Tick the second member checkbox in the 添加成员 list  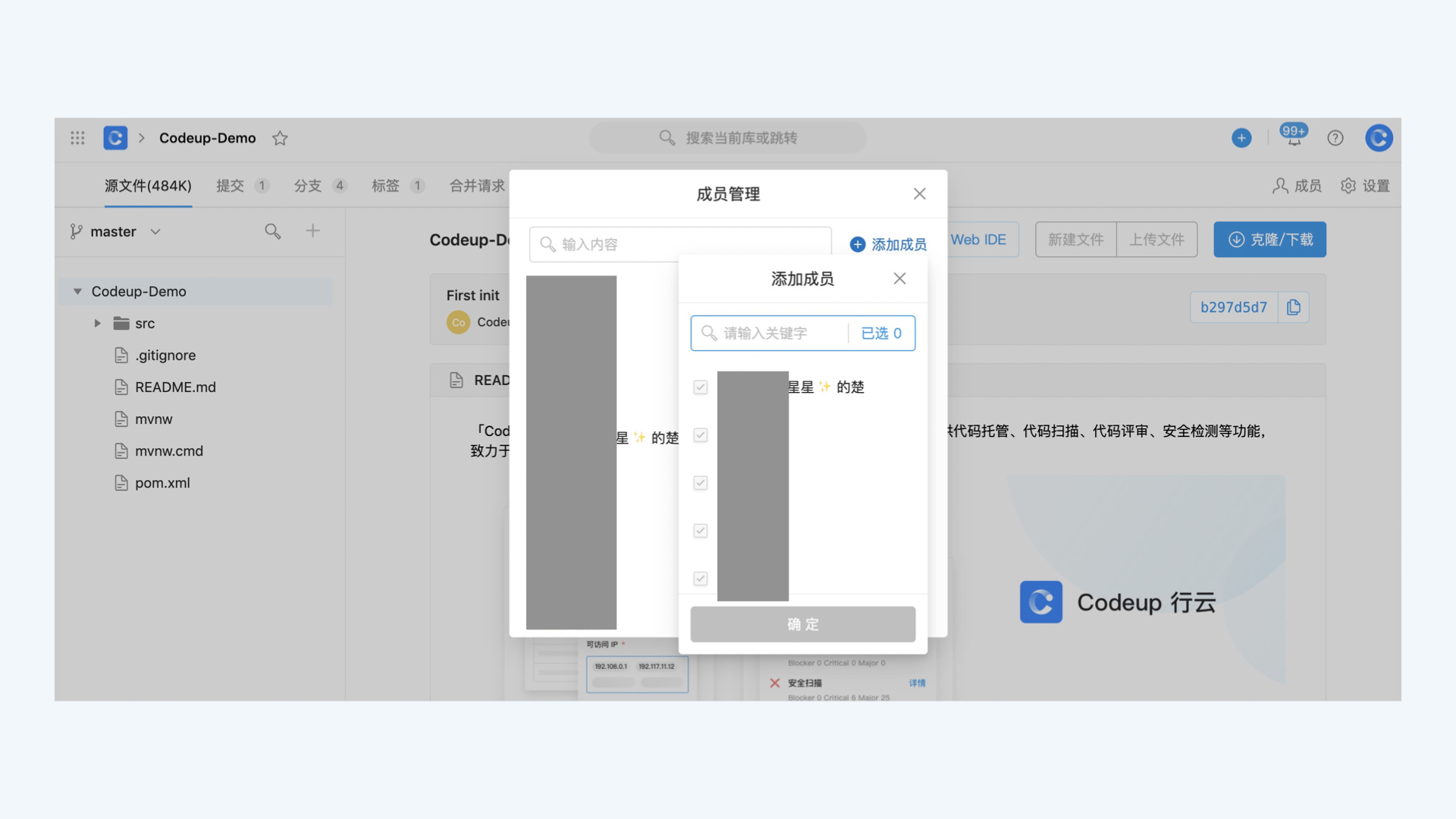point(701,435)
